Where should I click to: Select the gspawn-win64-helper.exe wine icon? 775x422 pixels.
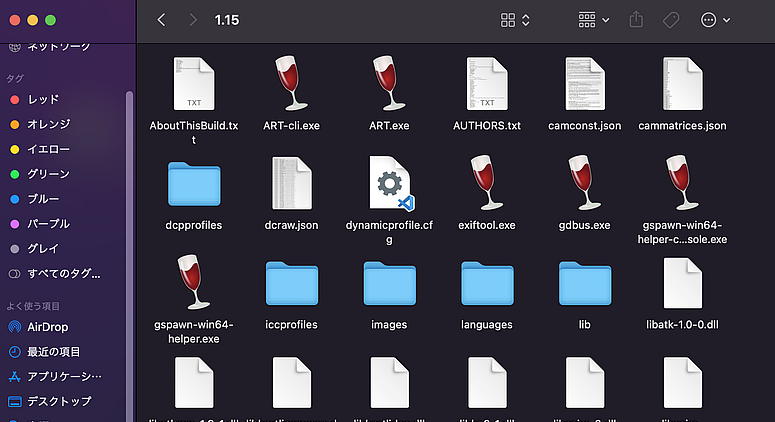click(x=194, y=282)
